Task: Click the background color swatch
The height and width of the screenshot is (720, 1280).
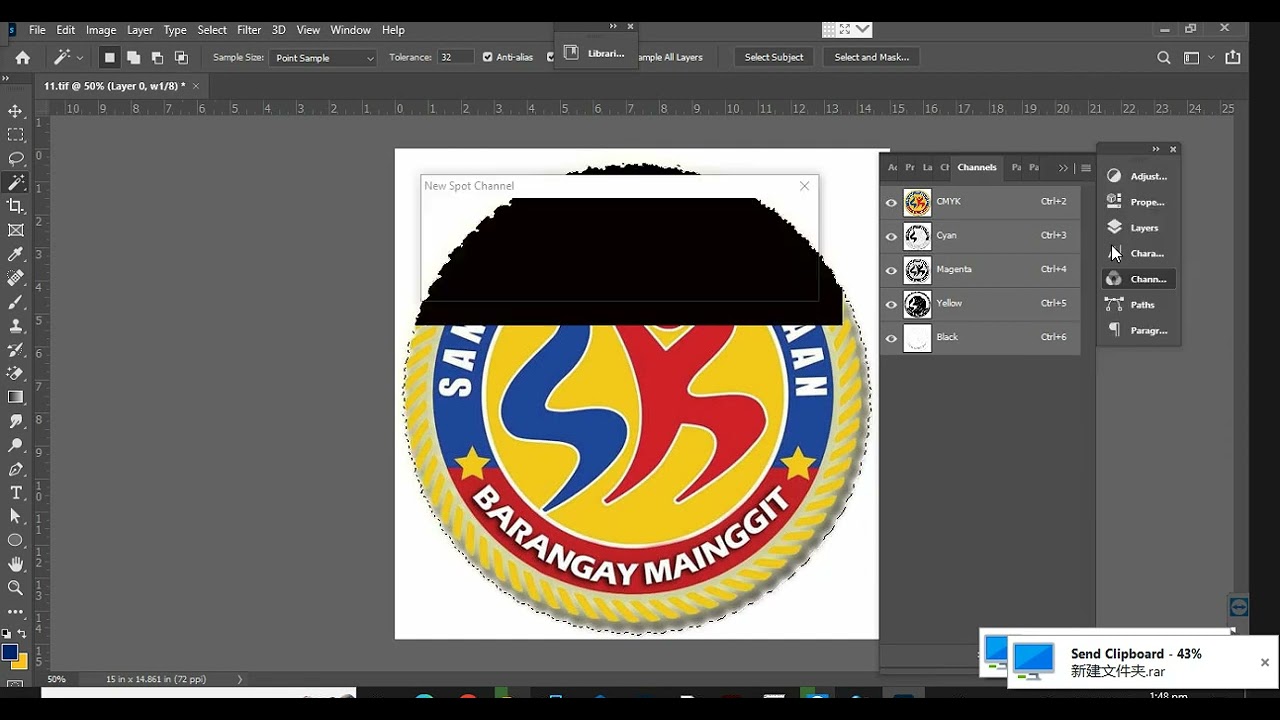Action: point(21,663)
